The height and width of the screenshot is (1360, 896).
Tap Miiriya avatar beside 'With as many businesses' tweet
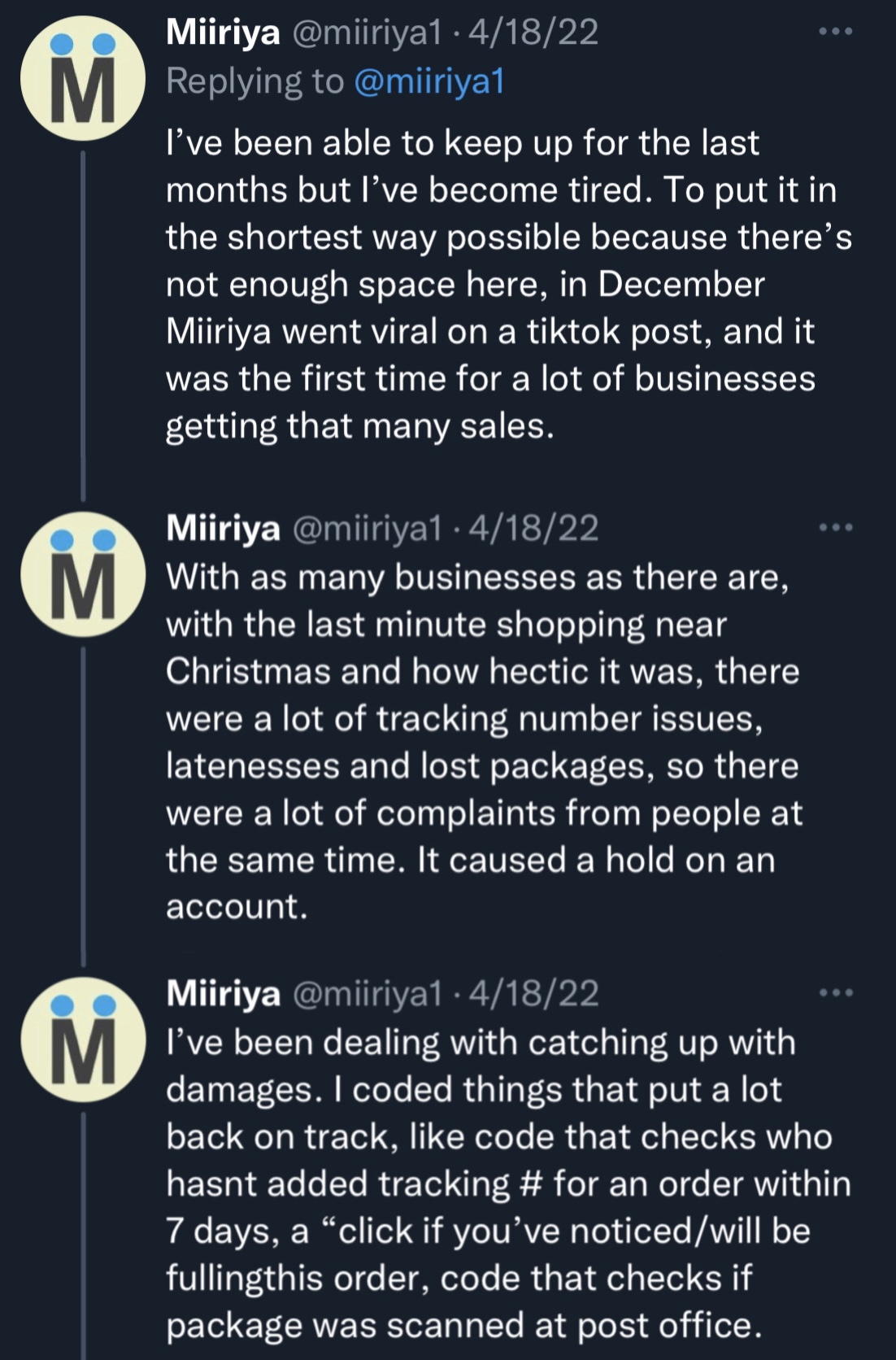click(x=83, y=574)
